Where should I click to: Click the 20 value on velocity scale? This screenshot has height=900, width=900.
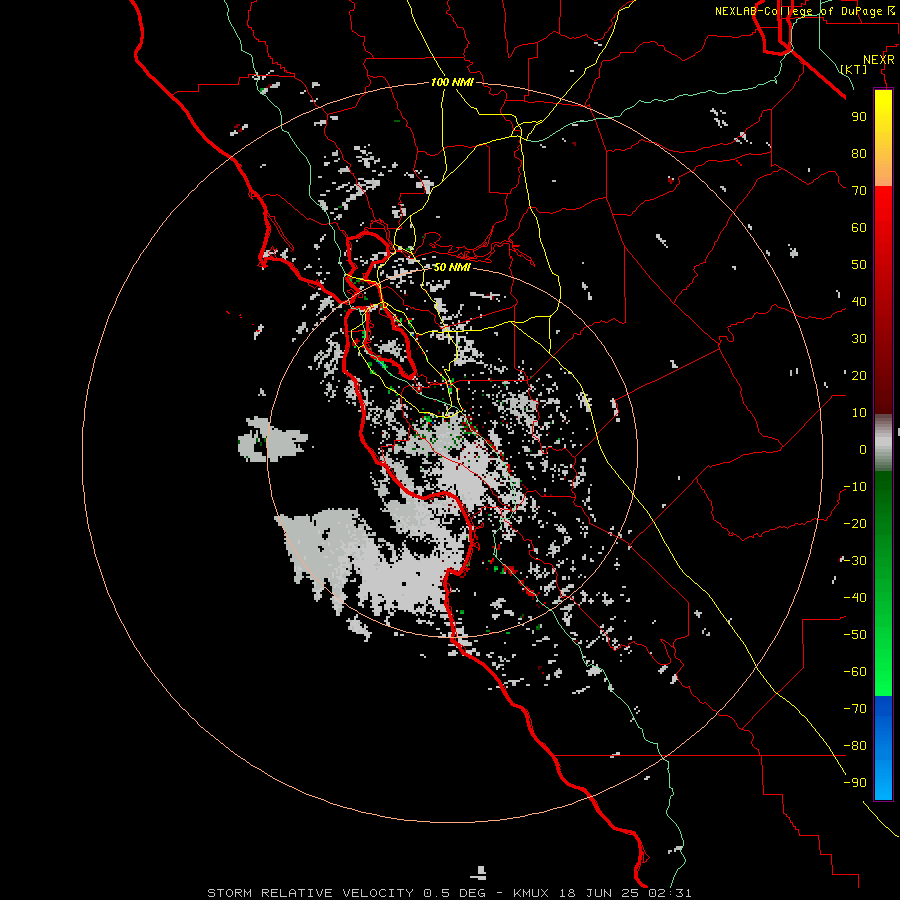859,375
